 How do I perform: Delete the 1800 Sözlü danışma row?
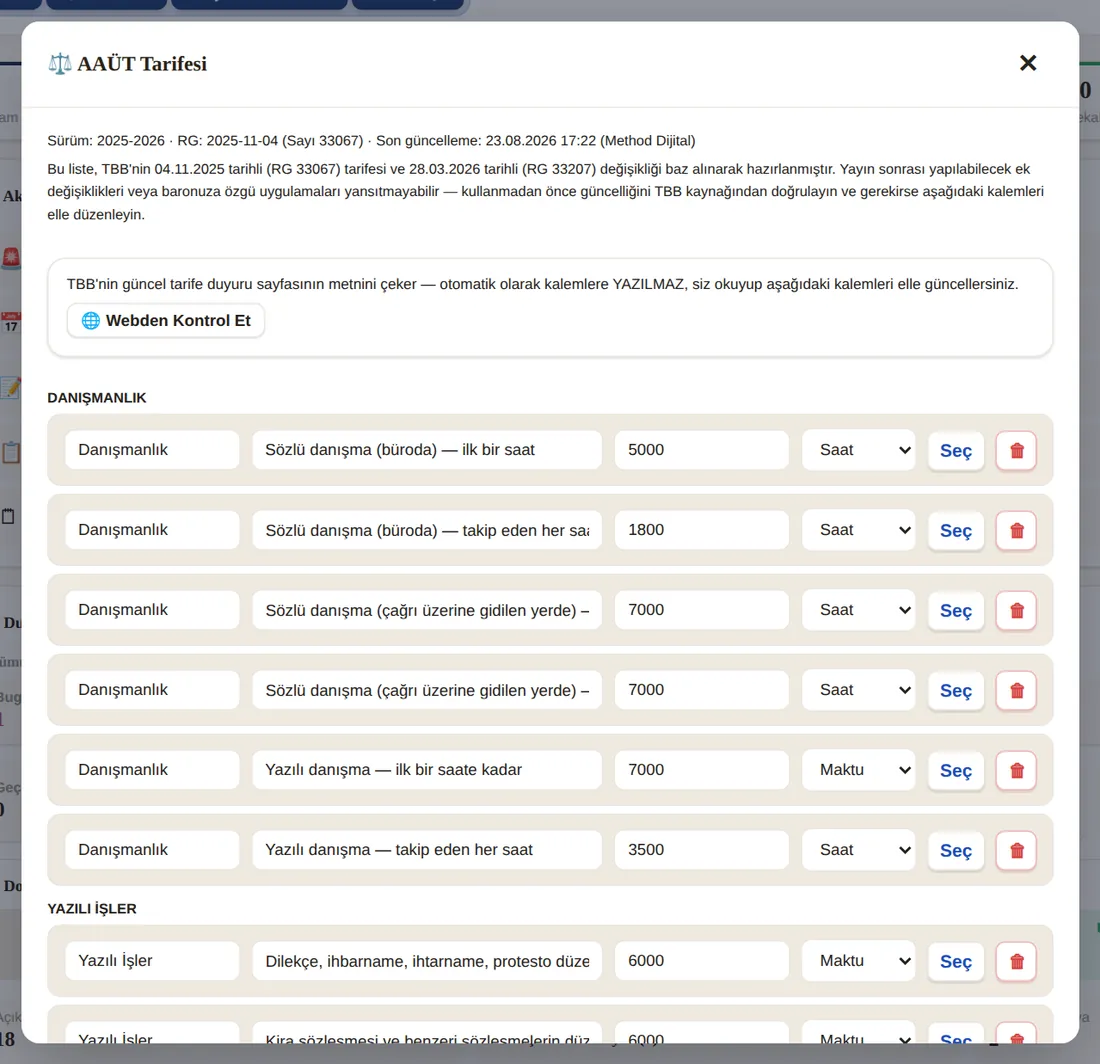click(1016, 530)
